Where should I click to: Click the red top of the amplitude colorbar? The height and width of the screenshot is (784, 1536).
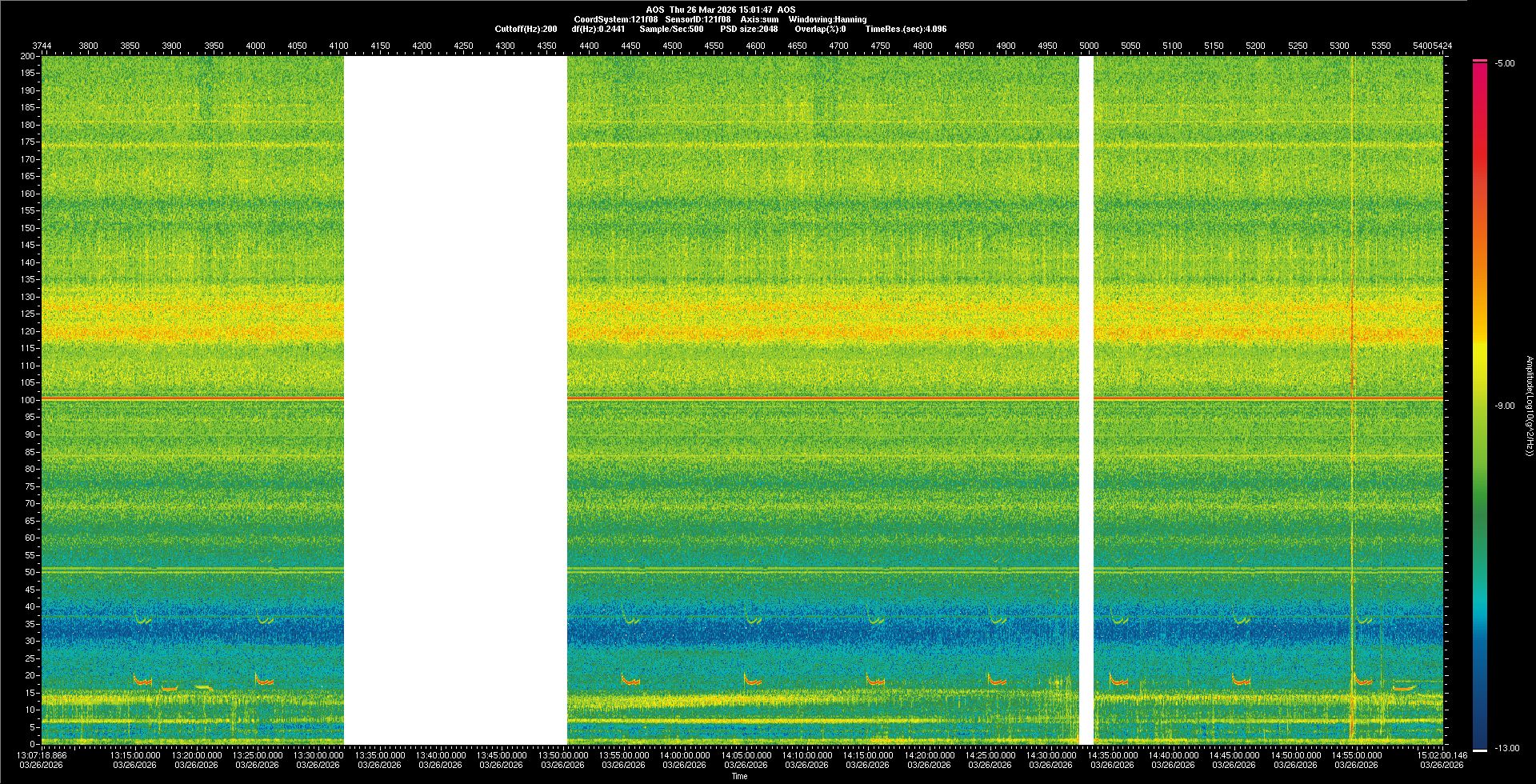tap(1480, 72)
